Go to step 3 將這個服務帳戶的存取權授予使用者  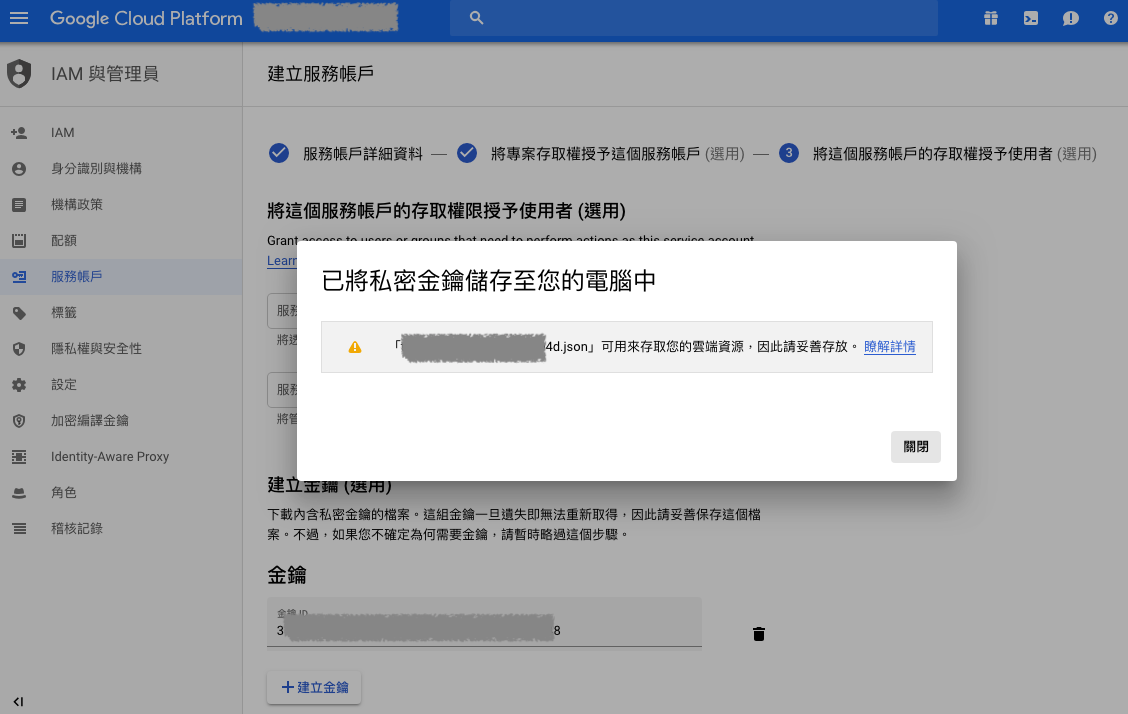pos(932,154)
